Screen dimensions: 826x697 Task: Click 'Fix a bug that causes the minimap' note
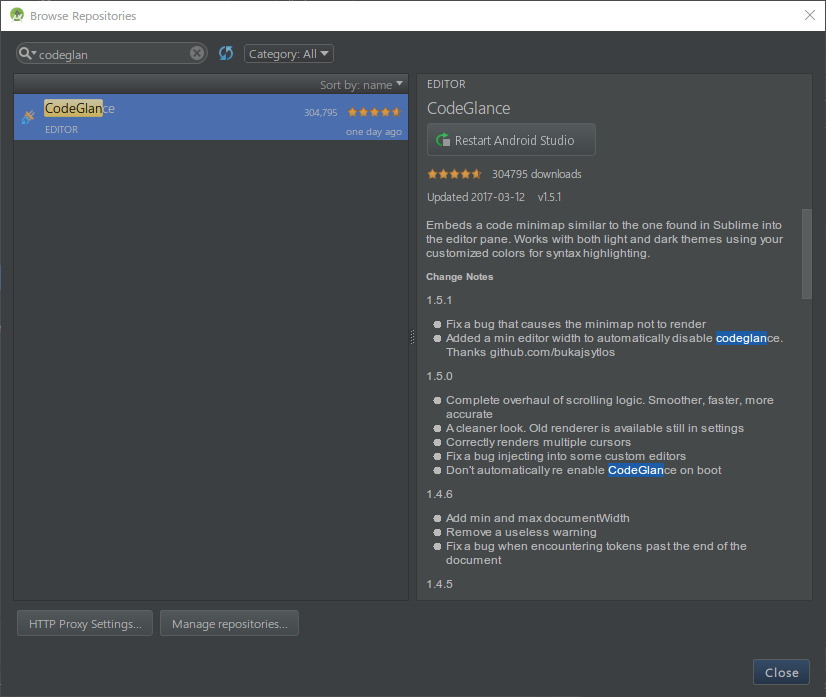(575, 324)
